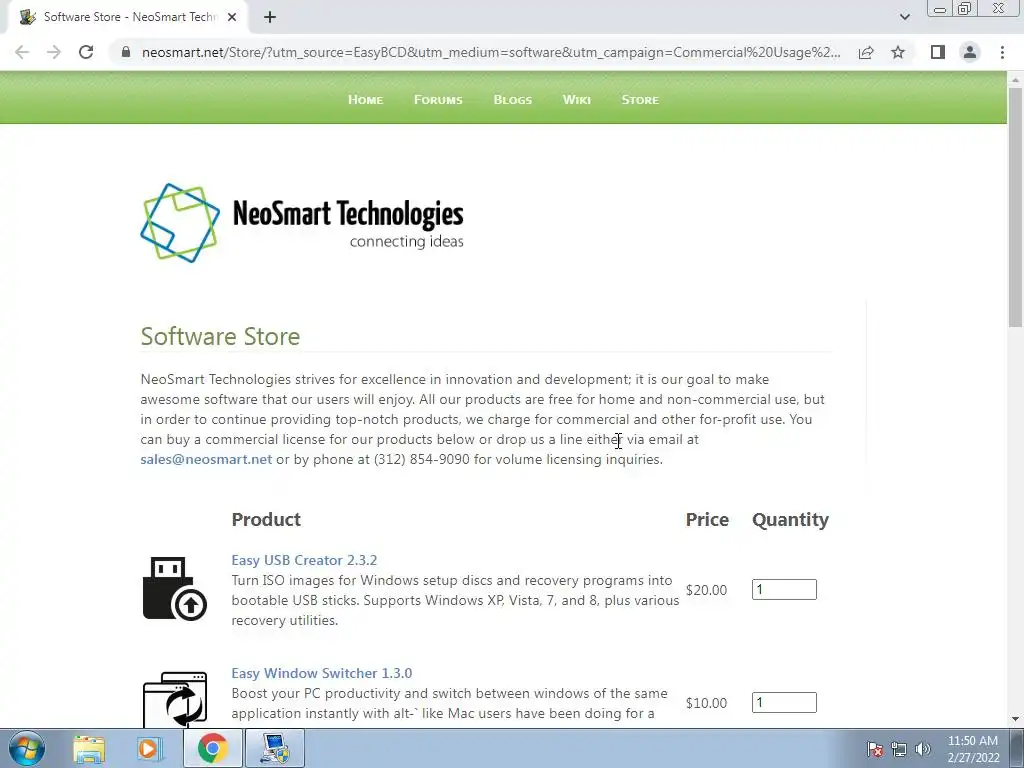Open a new tab with the plus button
1024x768 pixels.
(270, 17)
